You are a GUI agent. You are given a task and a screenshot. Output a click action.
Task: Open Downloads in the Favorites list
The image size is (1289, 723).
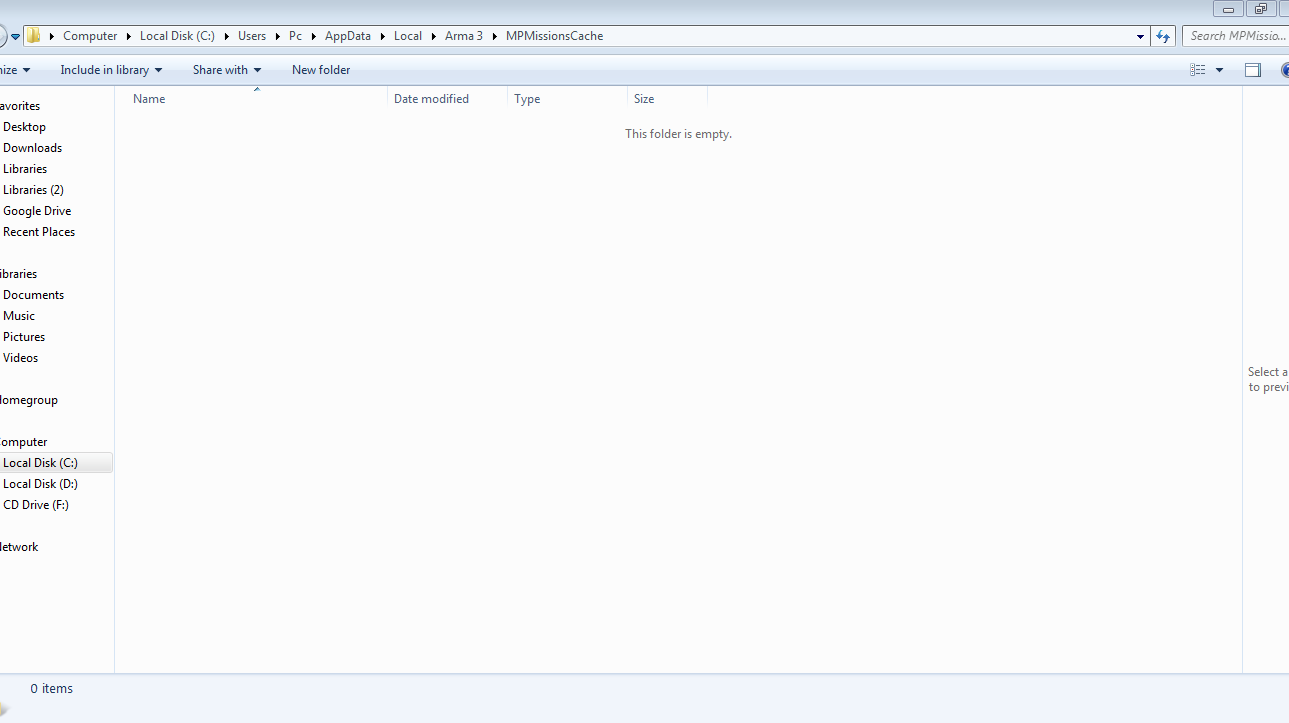[x=33, y=148]
